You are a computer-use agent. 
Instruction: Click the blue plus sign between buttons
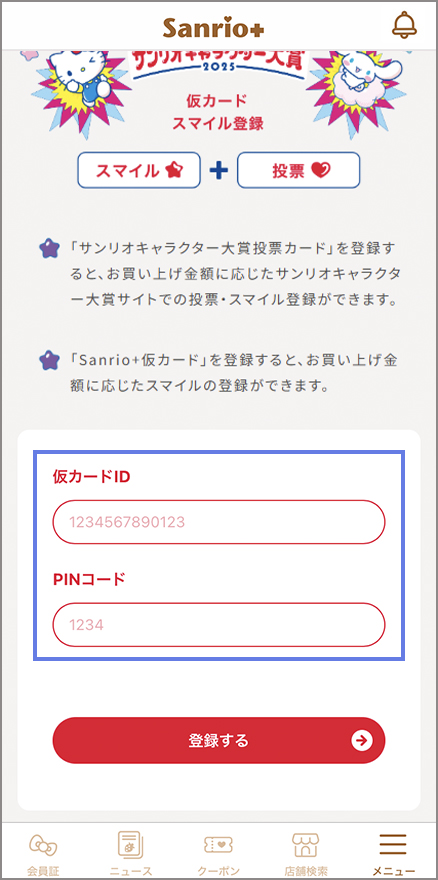tap(219, 170)
